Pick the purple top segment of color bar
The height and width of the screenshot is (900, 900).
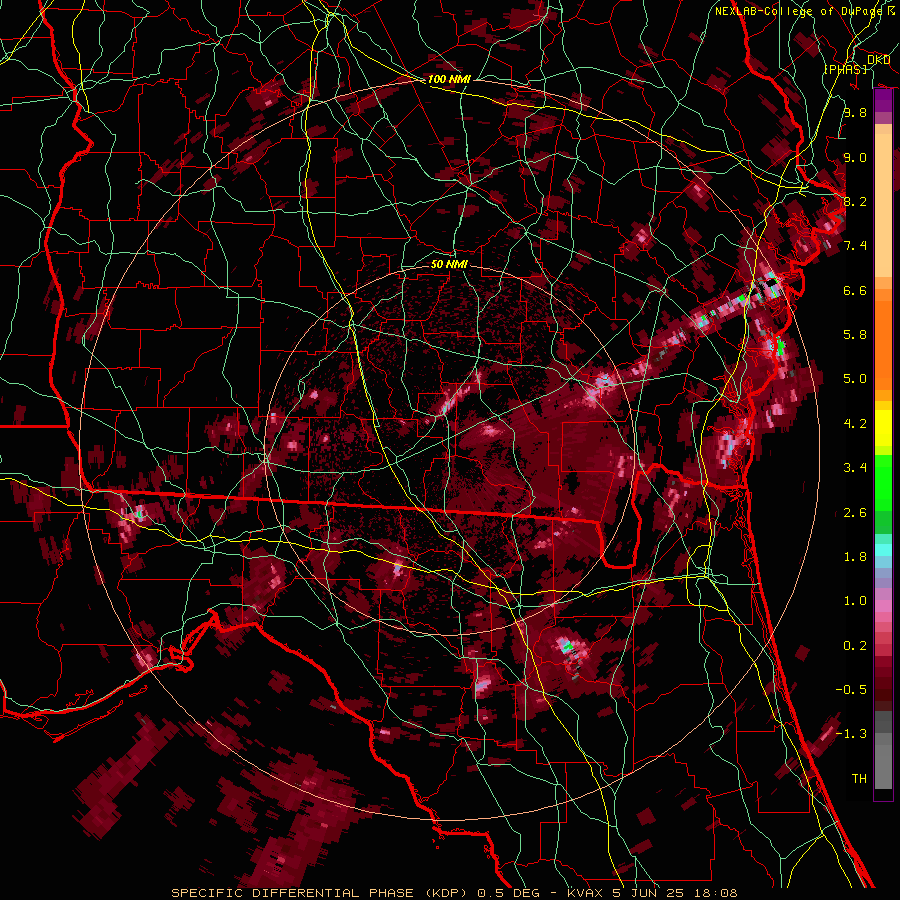coord(883,100)
